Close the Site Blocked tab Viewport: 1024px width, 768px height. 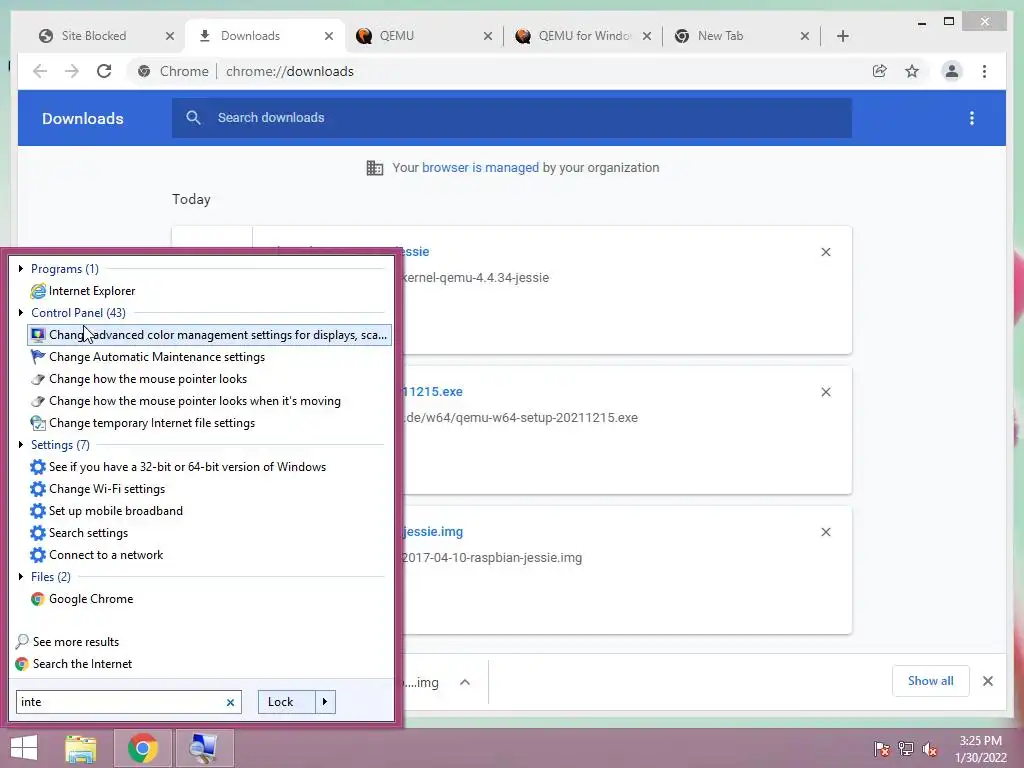click(170, 37)
